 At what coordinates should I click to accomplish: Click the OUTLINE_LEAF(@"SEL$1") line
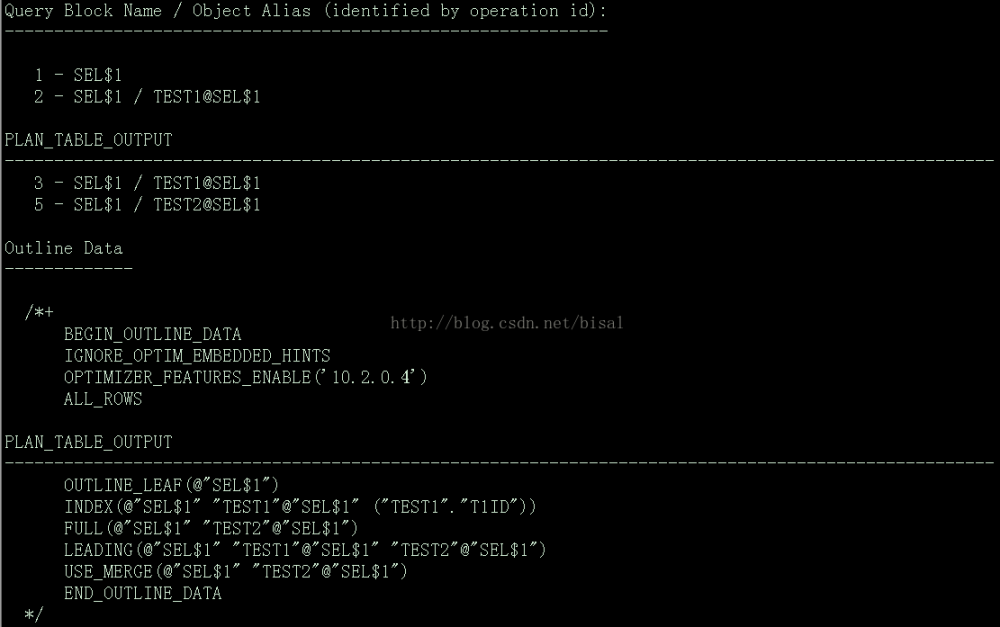point(171,485)
